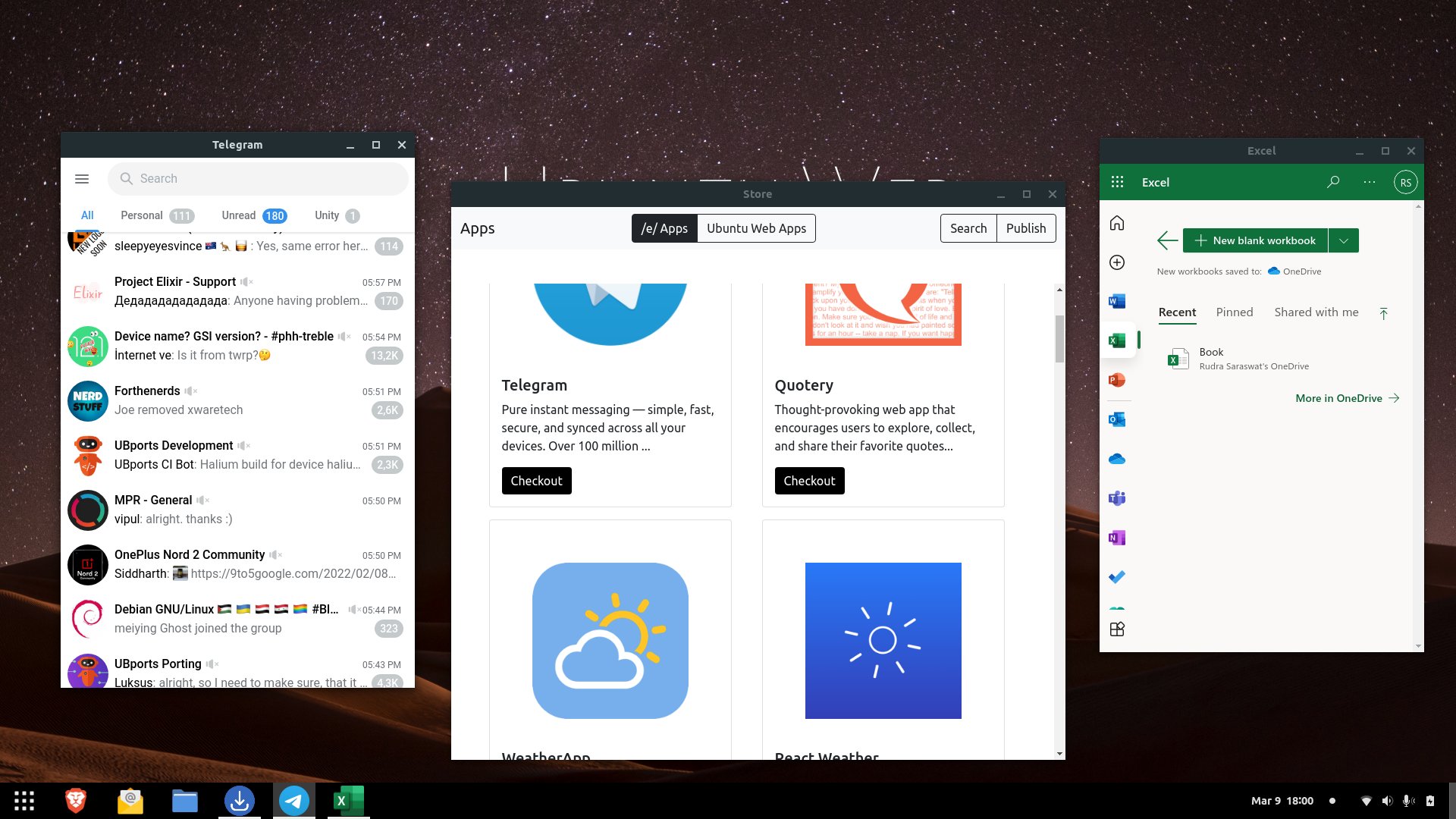This screenshot has width=1456, height=819.
Task: Open Telegram hamburger menu
Action: coord(82,179)
